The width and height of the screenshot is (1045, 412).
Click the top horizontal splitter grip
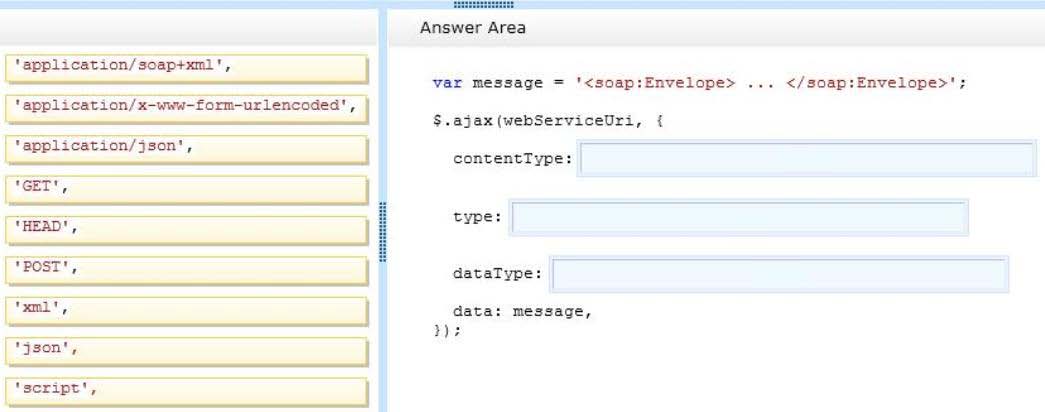click(483, 4)
